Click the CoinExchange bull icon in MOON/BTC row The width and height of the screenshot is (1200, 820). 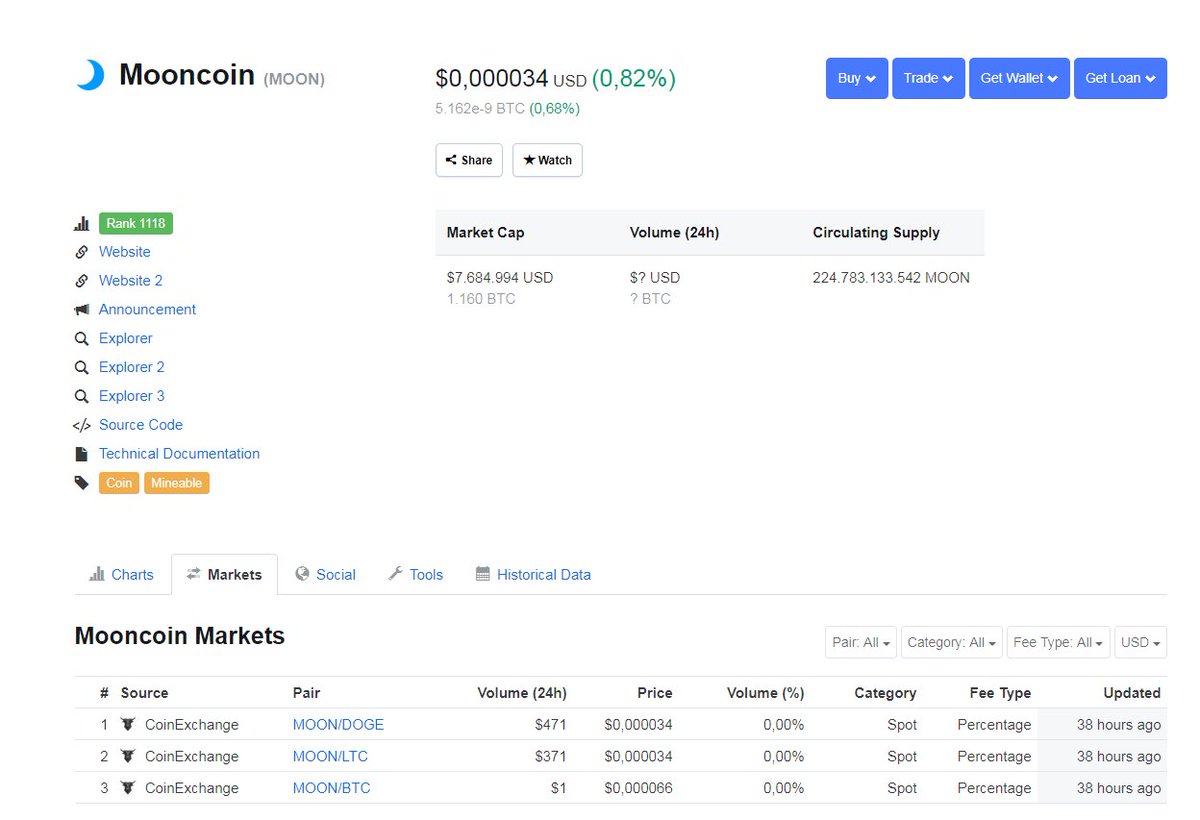(128, 788)
